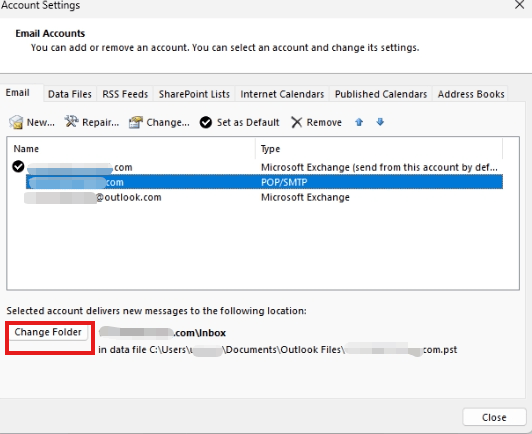The image size is (532, 434).
Task: Click the Type column header
Action: point(379,149)
